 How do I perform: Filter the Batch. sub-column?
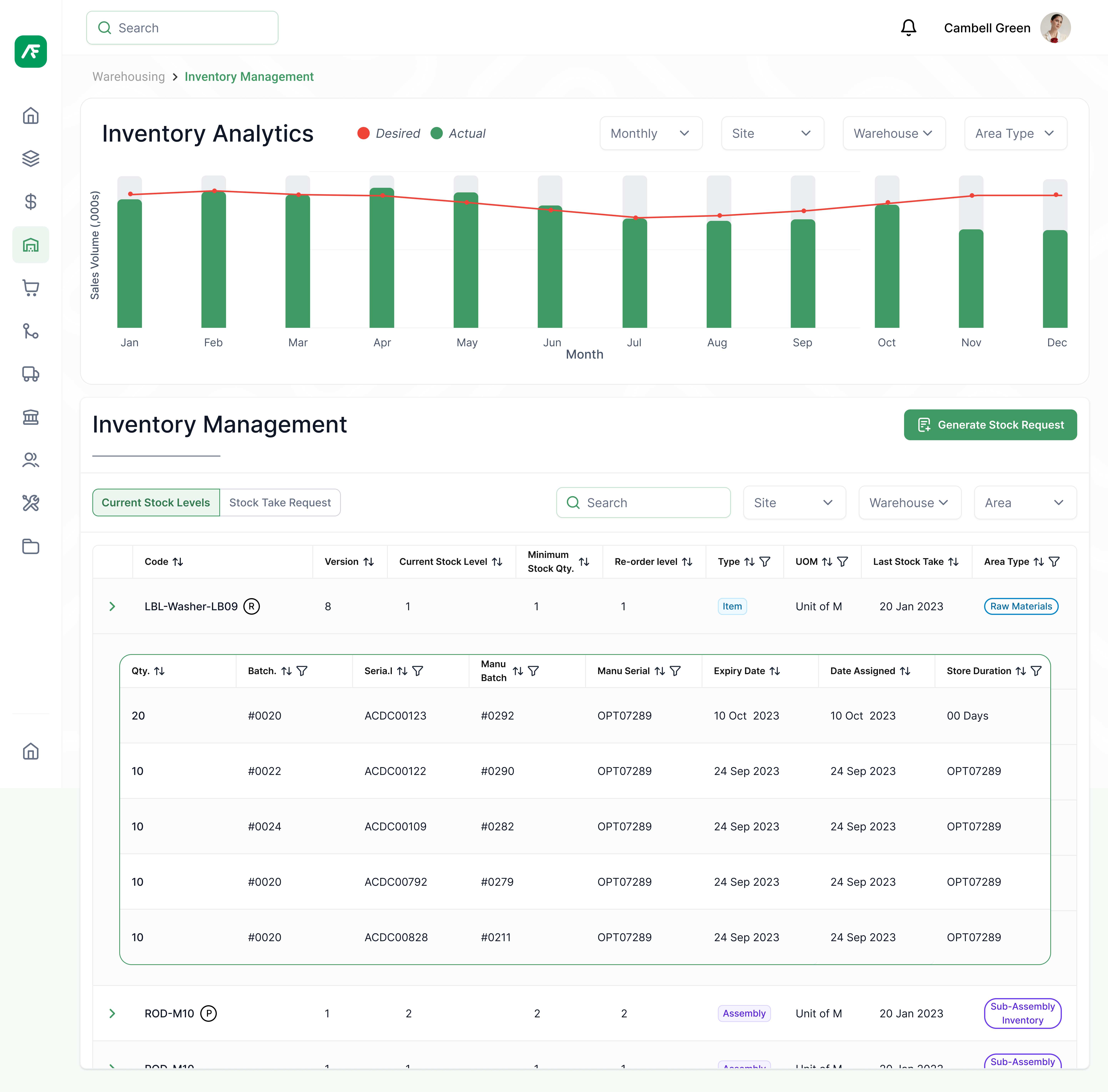click(x=302, y=671)
